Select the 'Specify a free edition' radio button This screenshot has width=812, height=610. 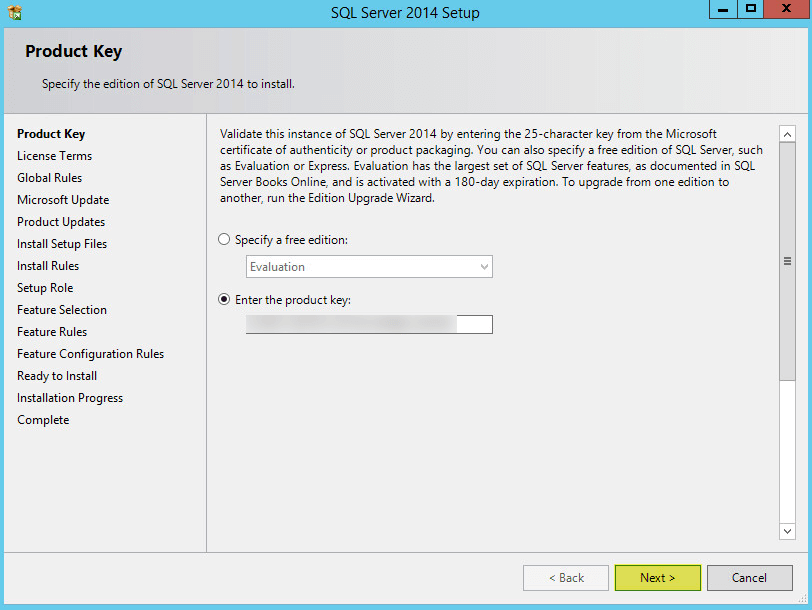[223, 239]
